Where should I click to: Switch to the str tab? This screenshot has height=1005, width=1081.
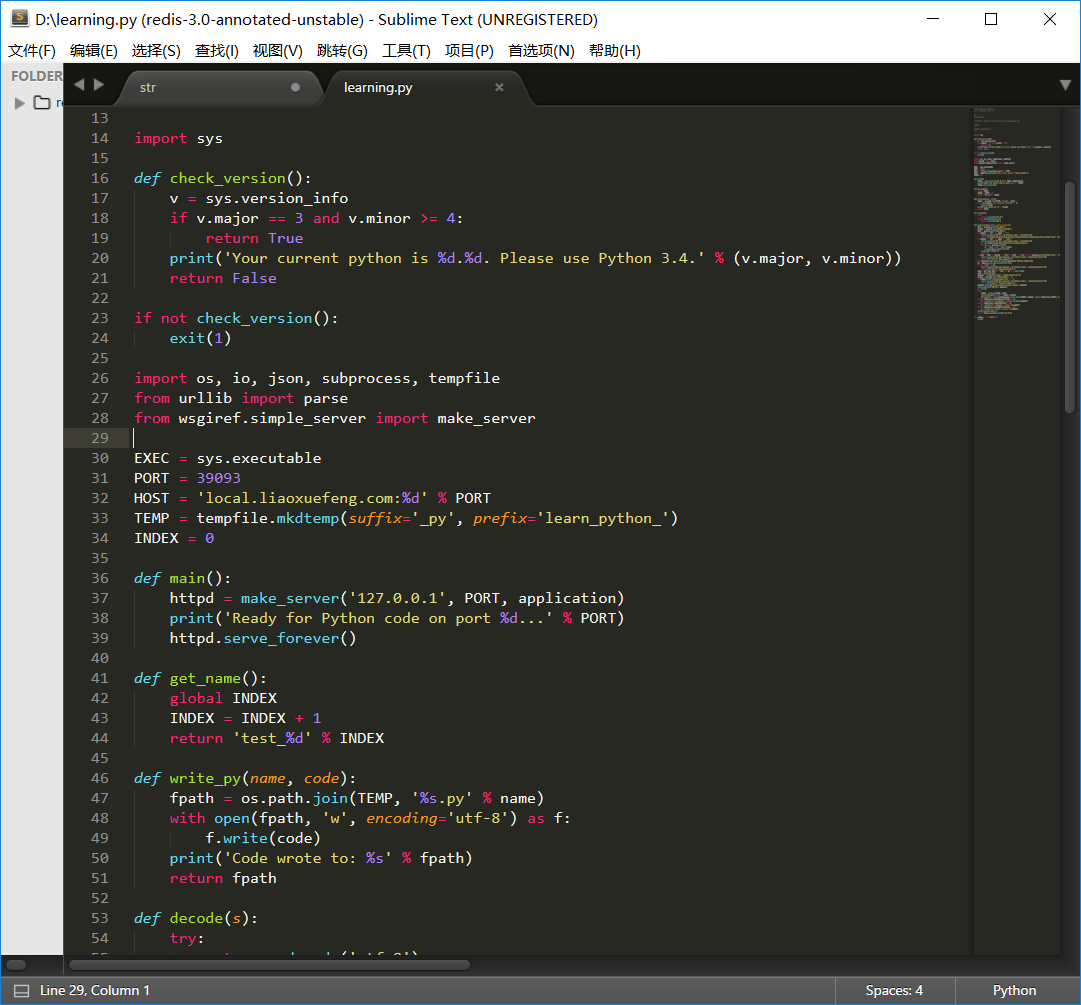pyautogui.click(x=148, y=87)
